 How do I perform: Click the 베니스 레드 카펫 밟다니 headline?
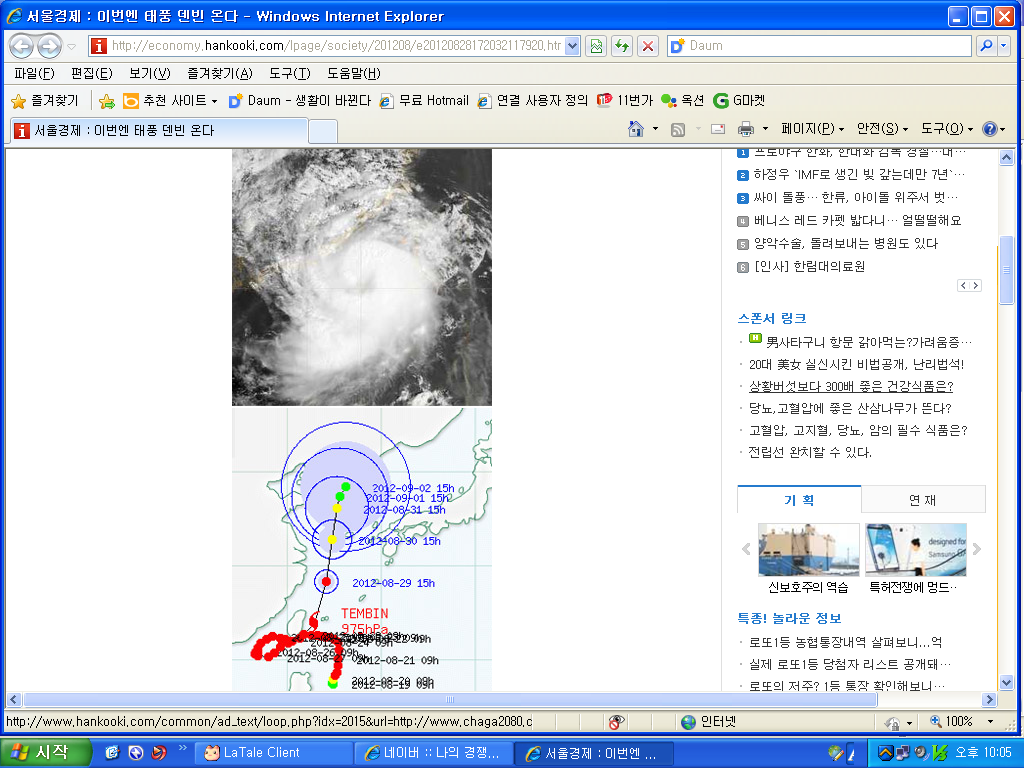pos(858,221)
